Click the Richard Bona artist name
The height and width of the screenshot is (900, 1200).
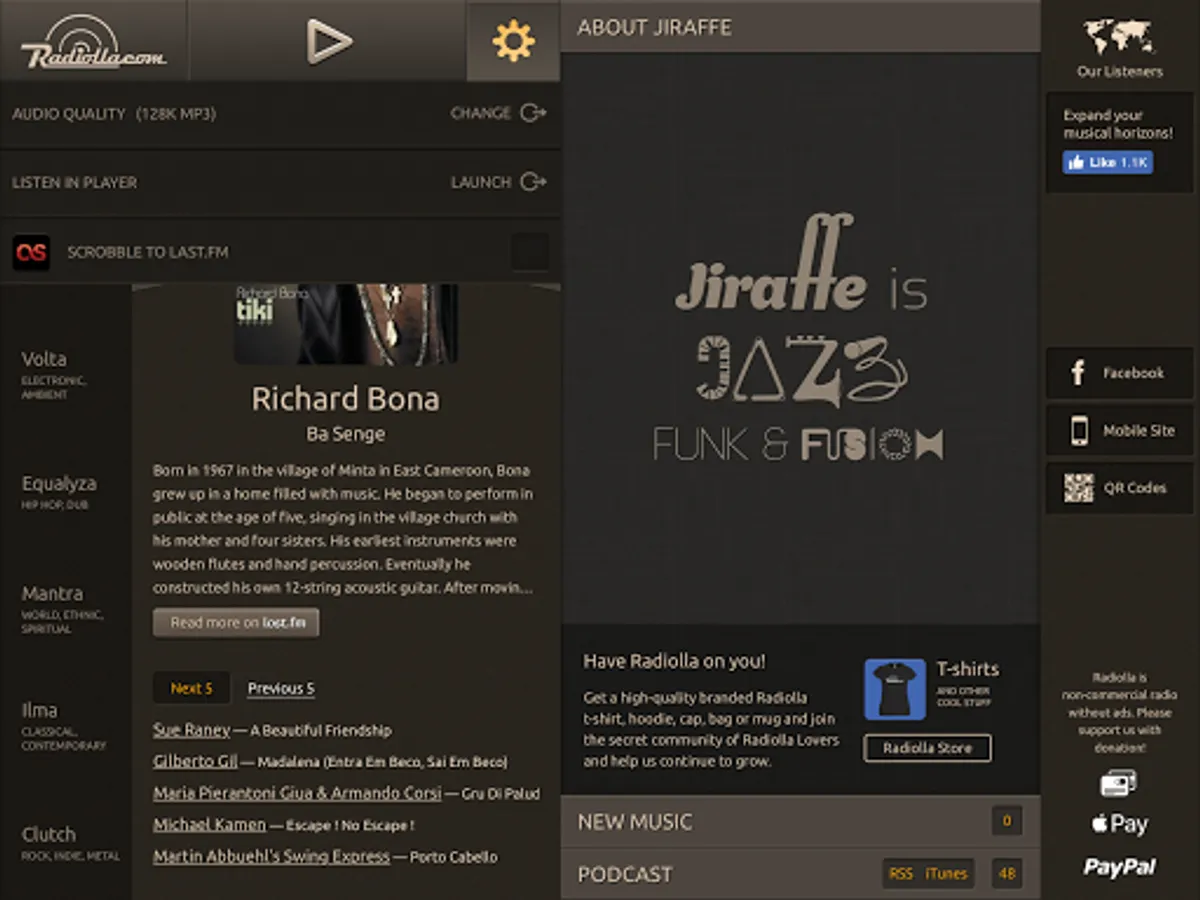tap(345, 399)
